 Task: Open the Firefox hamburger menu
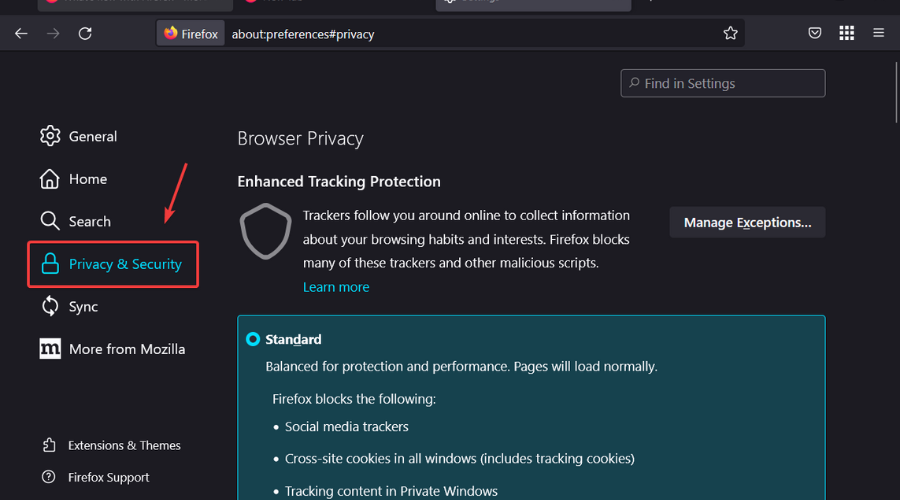pos(879,33)
